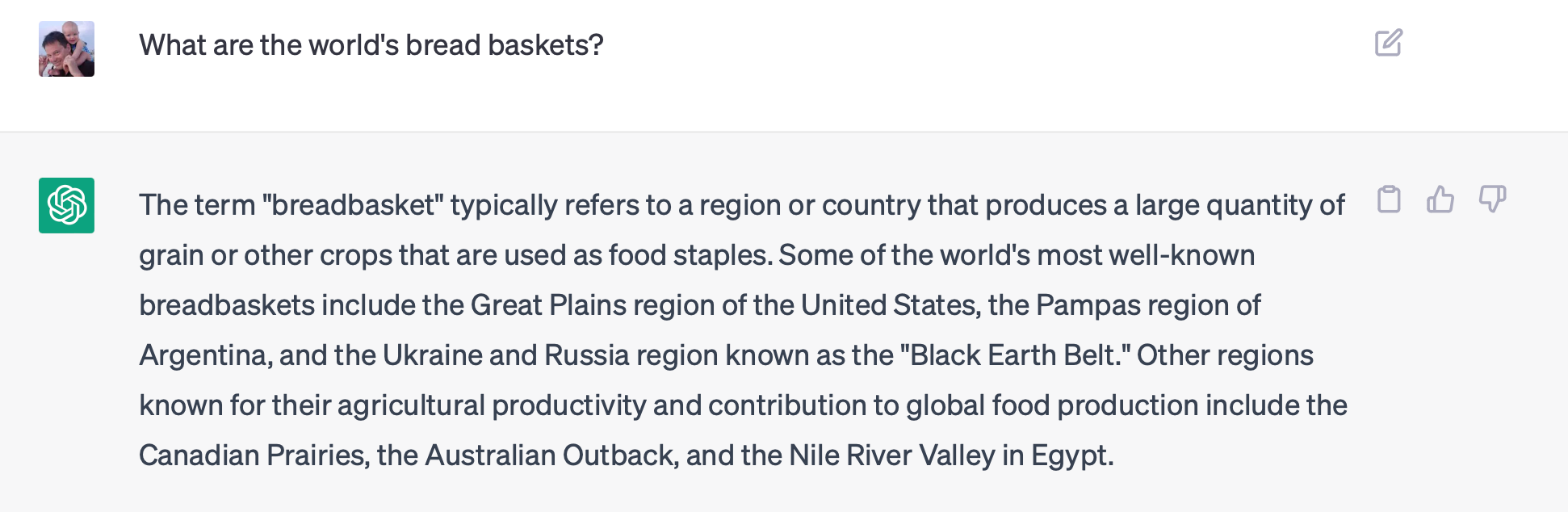Click "Canadian Prairies" in the response

pyautogui.click(x=254, y=455)
